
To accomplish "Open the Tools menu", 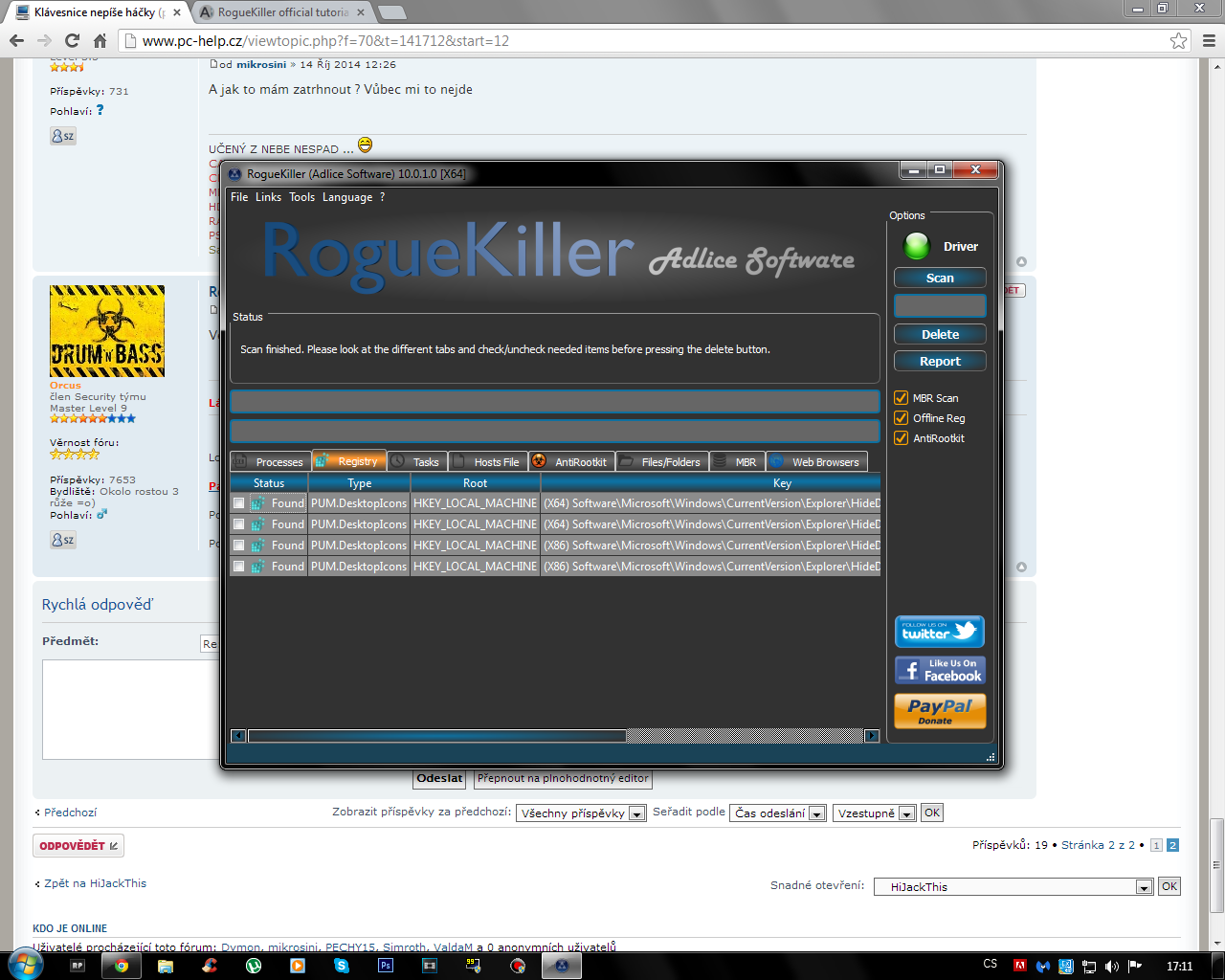I will pos(301,197).
